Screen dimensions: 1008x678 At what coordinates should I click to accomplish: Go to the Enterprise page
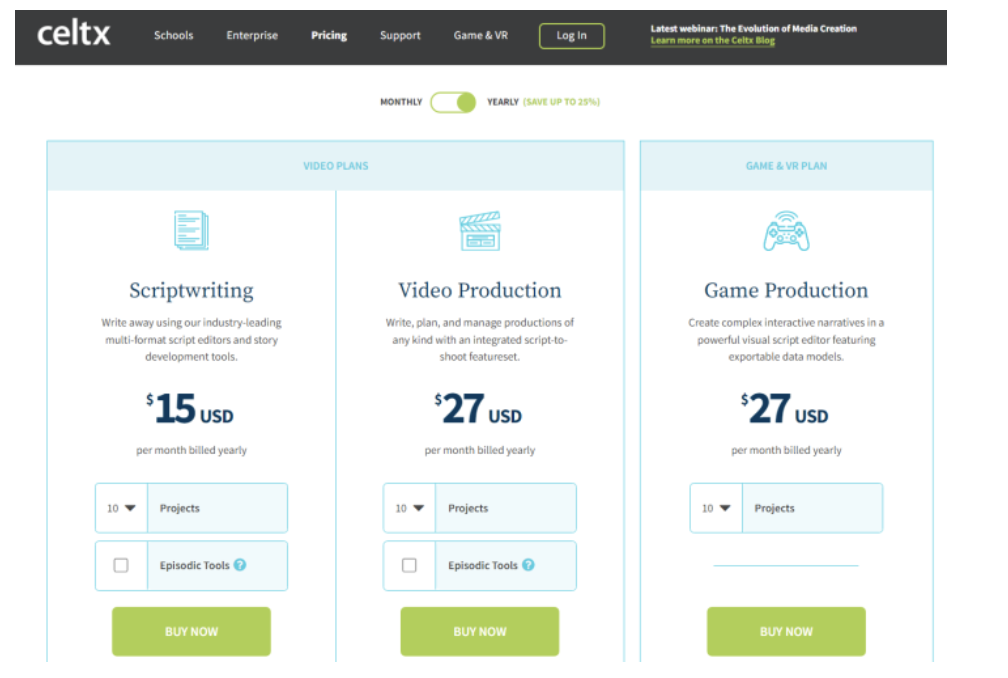[252, 36]
